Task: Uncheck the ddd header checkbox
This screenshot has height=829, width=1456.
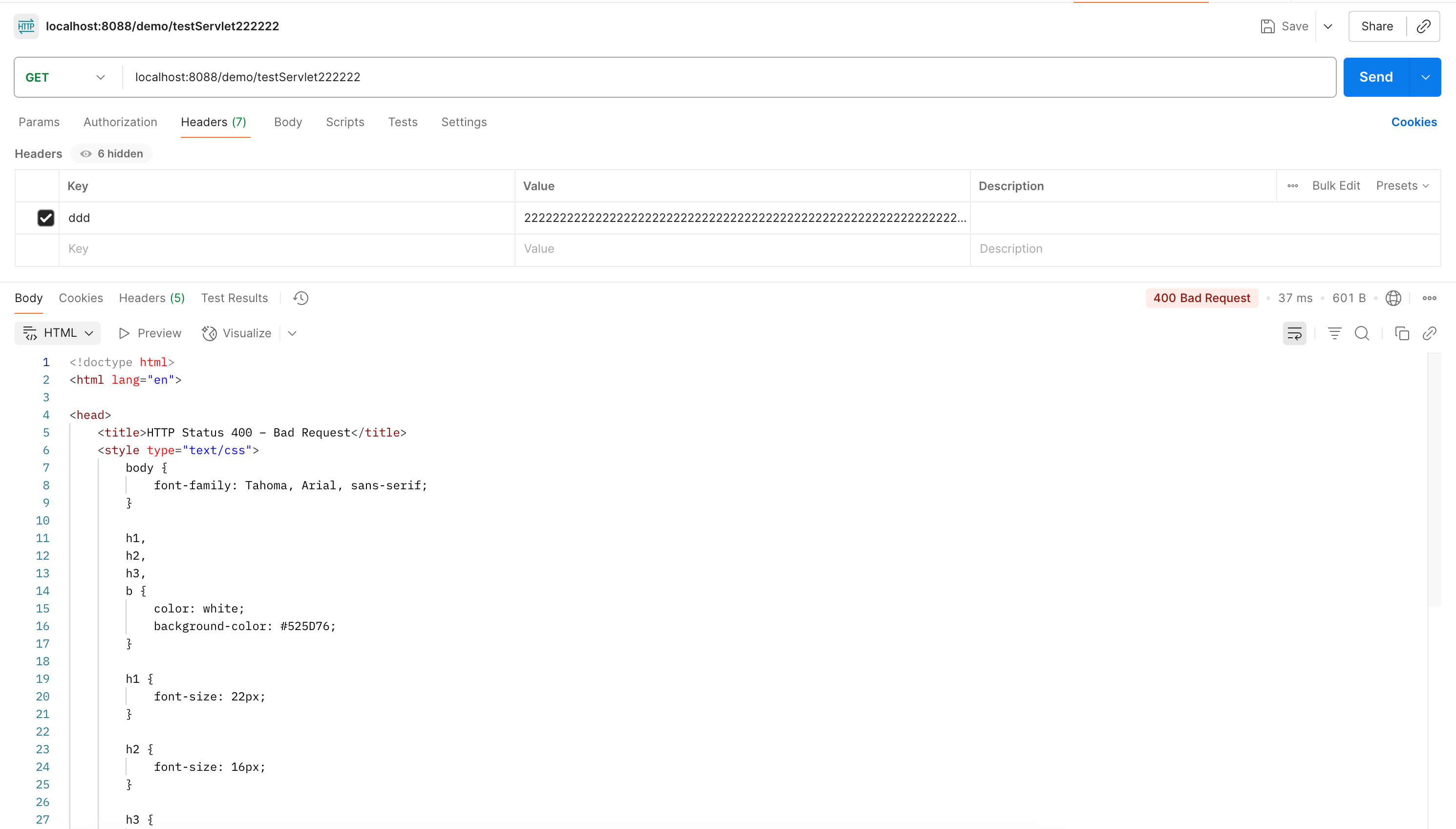Action: tap(45, 218)
